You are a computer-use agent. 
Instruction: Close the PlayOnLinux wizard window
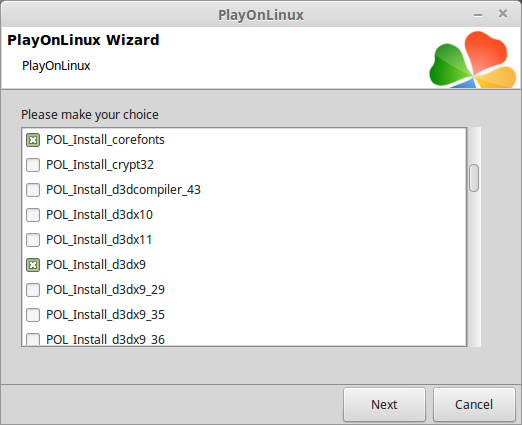pos(503,14)
